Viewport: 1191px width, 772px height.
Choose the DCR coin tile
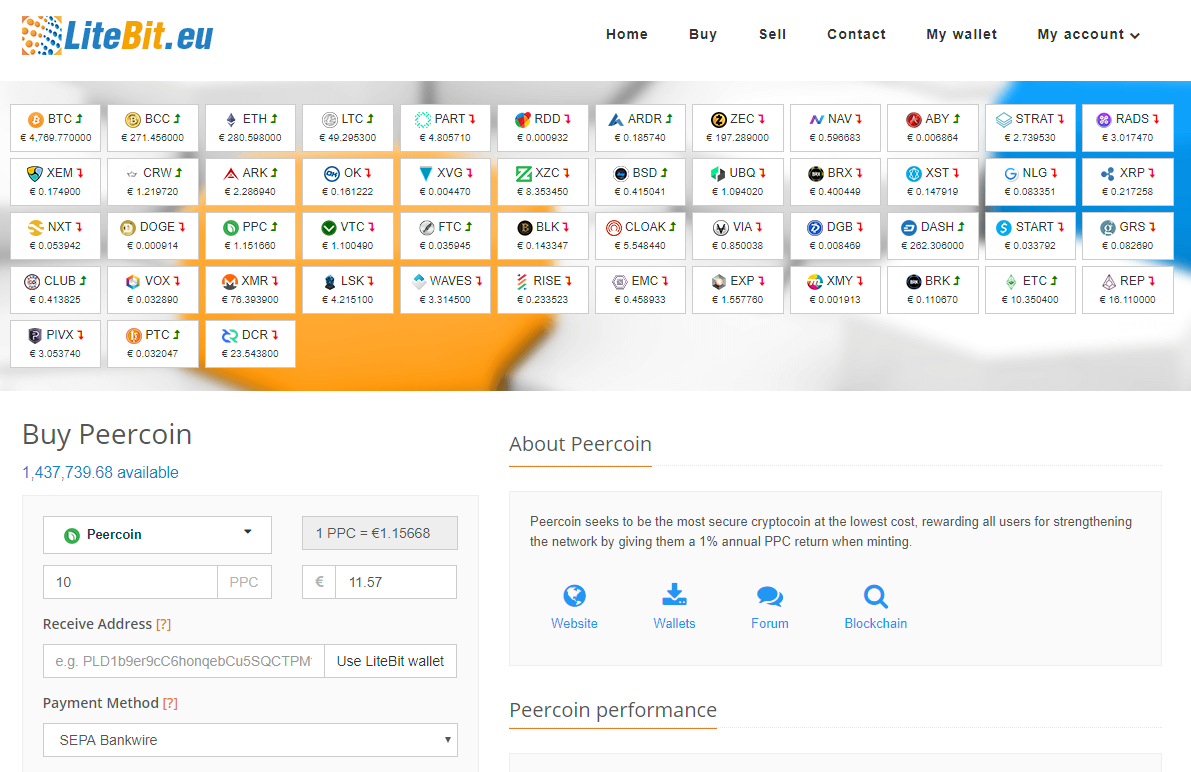click(250, 343)
